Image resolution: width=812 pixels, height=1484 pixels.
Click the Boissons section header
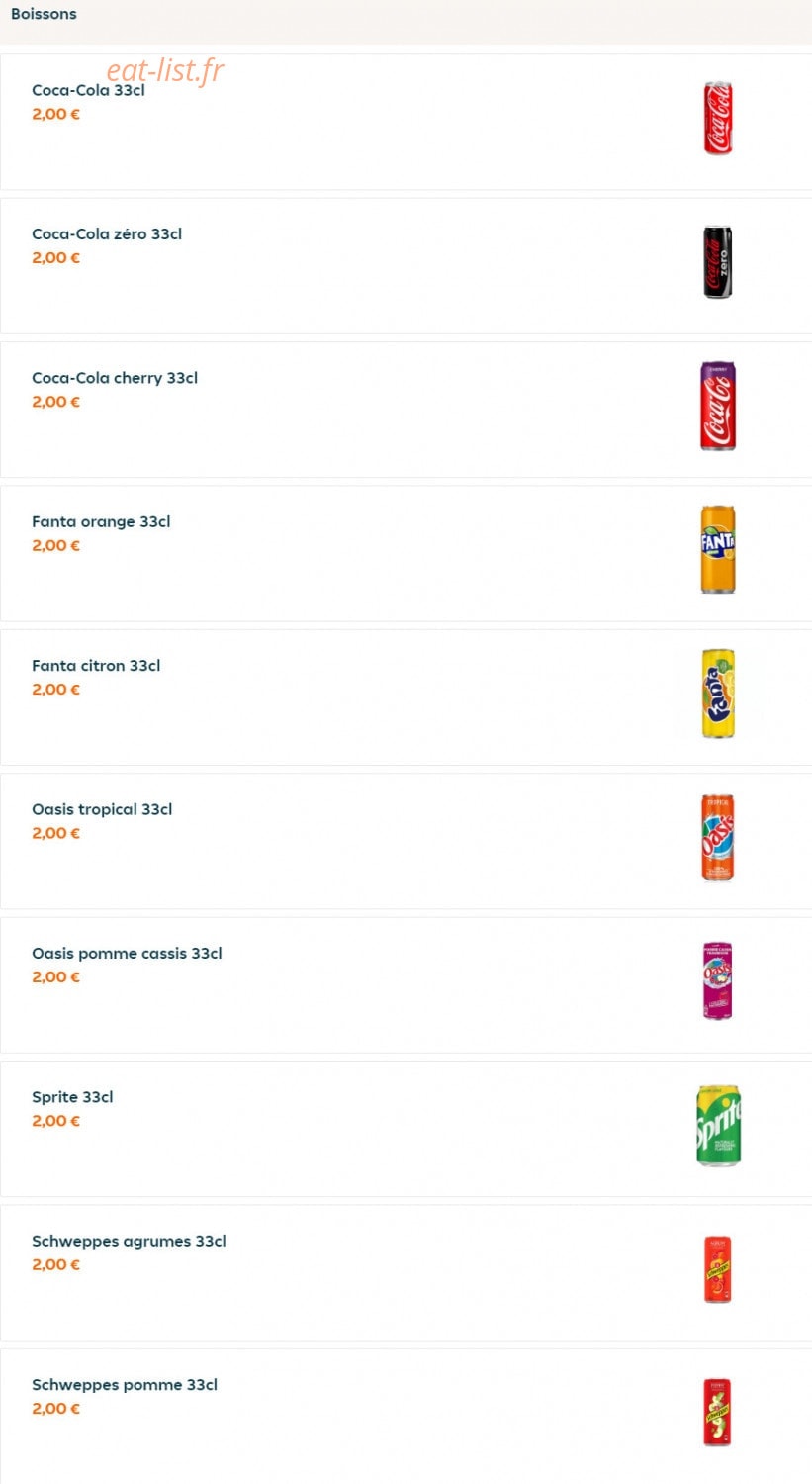[44, 14]
